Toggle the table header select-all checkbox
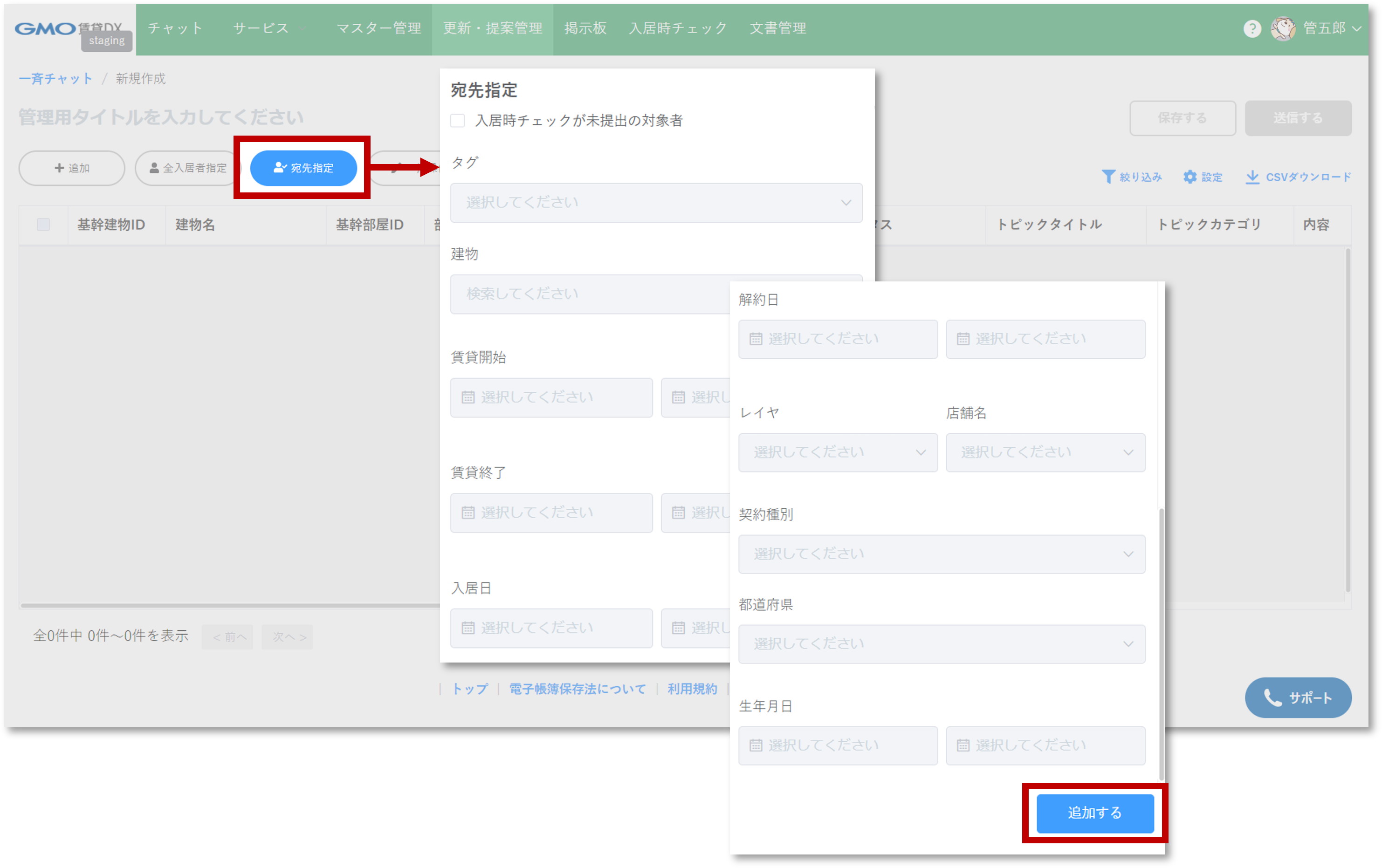The image size is (1382, 868). click(43, 224)
